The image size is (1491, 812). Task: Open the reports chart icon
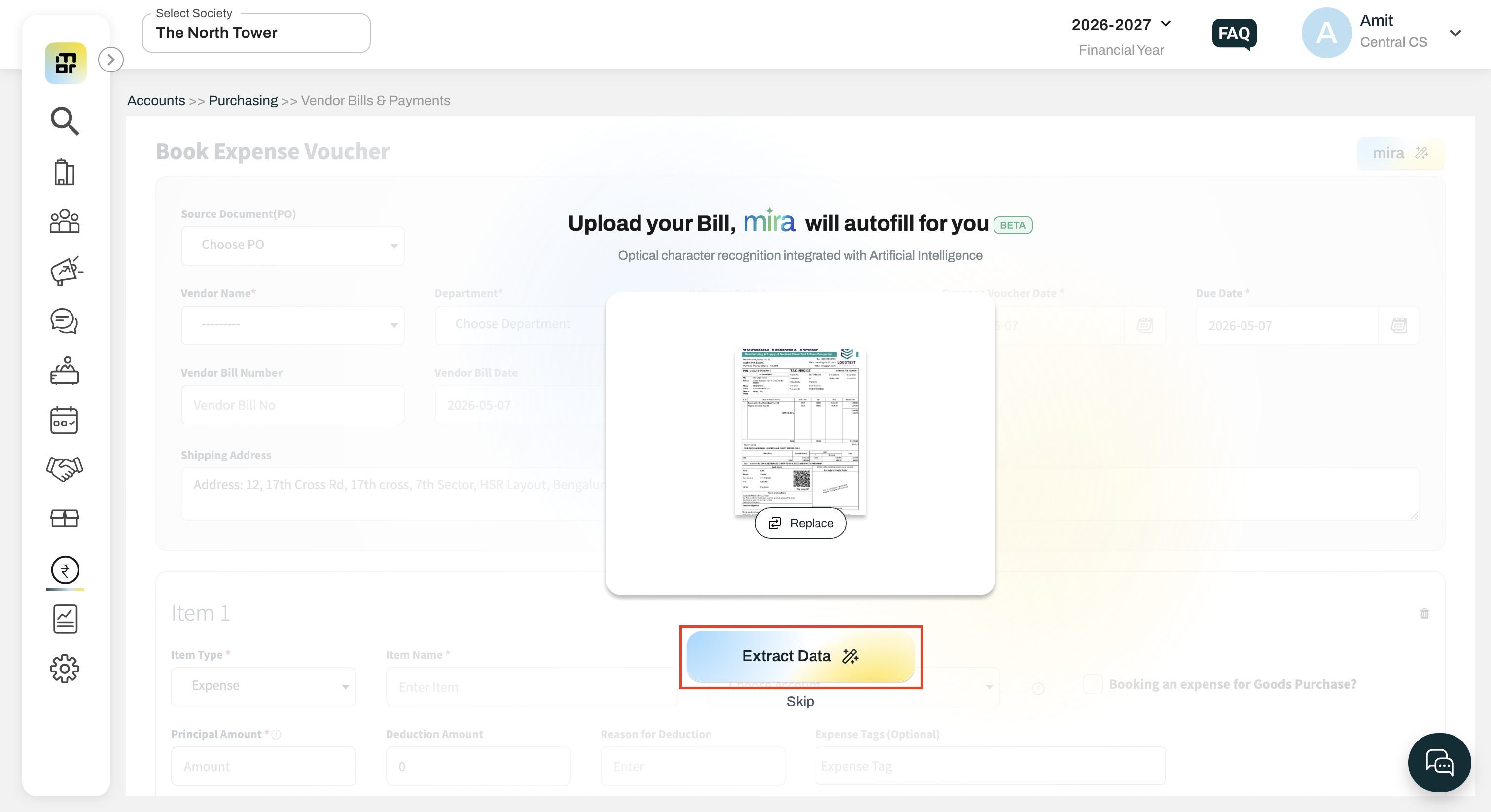(65, 619)
